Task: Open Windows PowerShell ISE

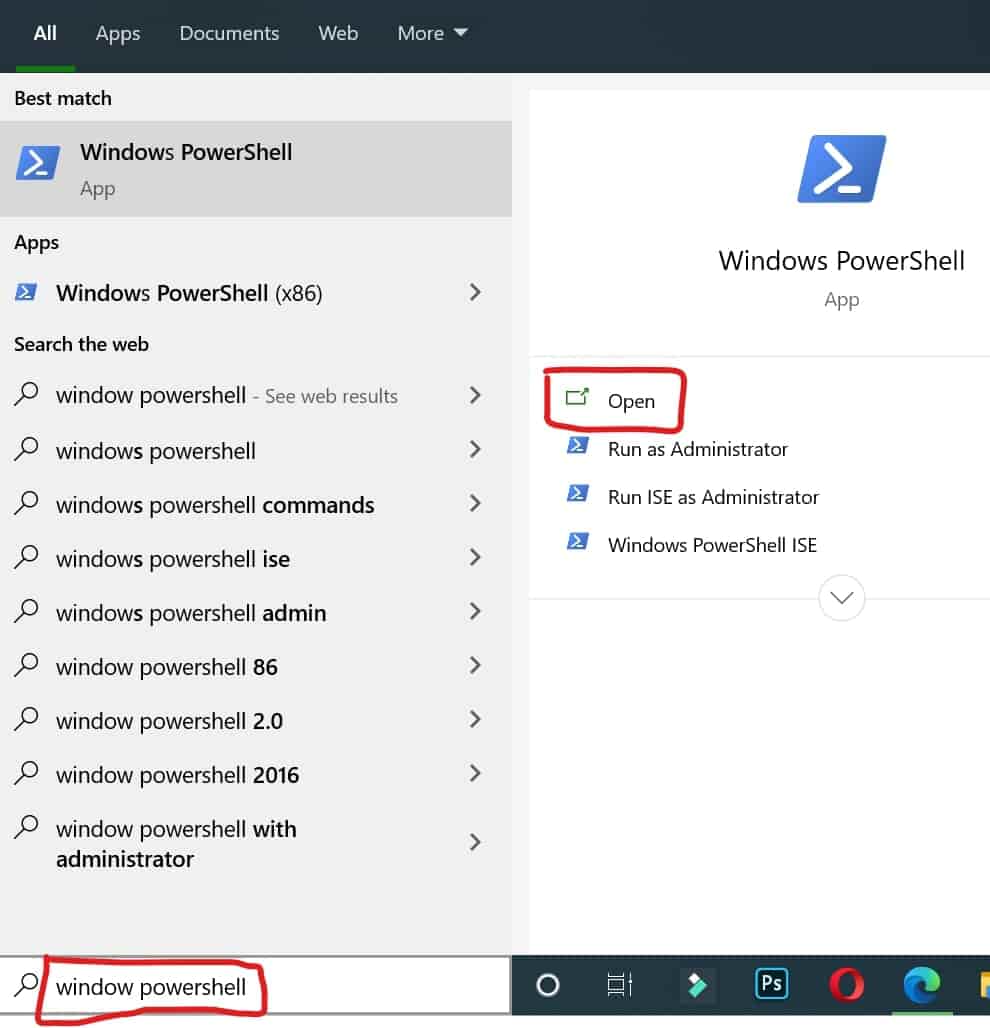Action: (712, 545)
